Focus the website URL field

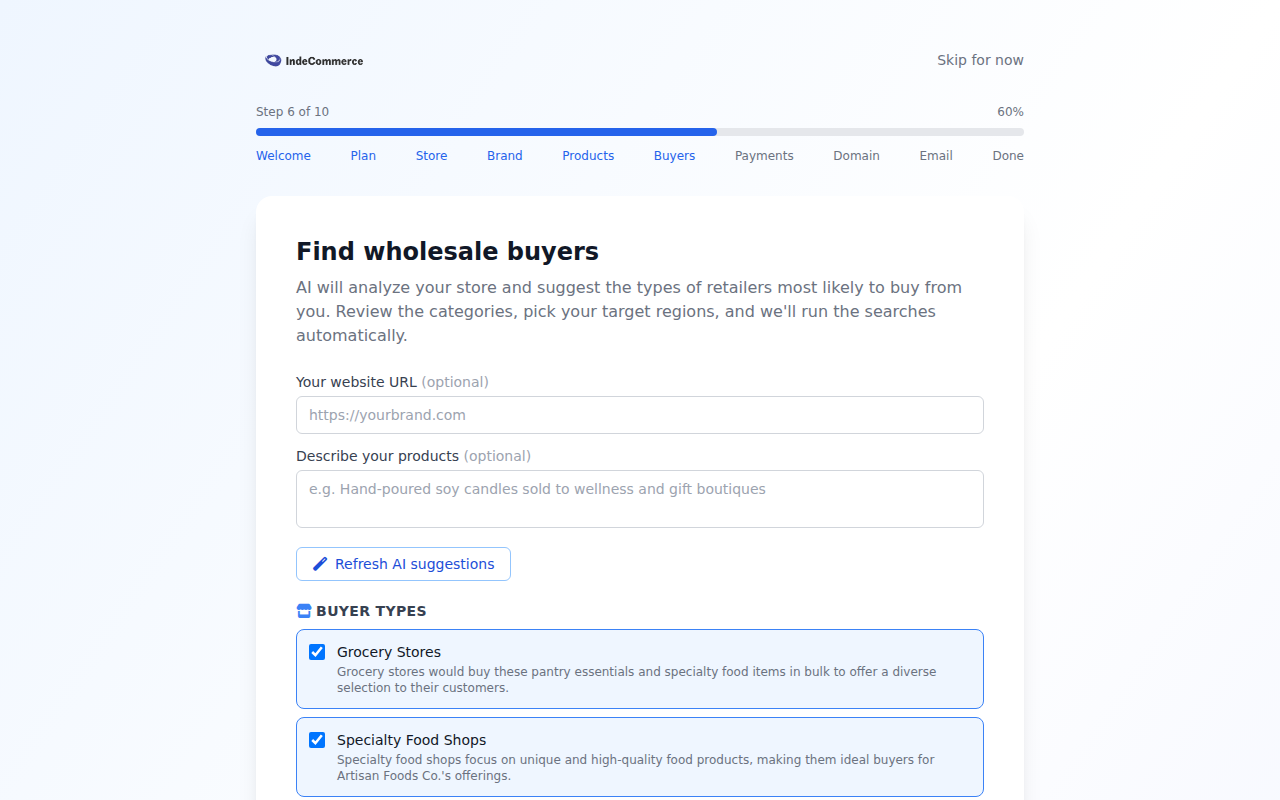(x=640, y=415)
